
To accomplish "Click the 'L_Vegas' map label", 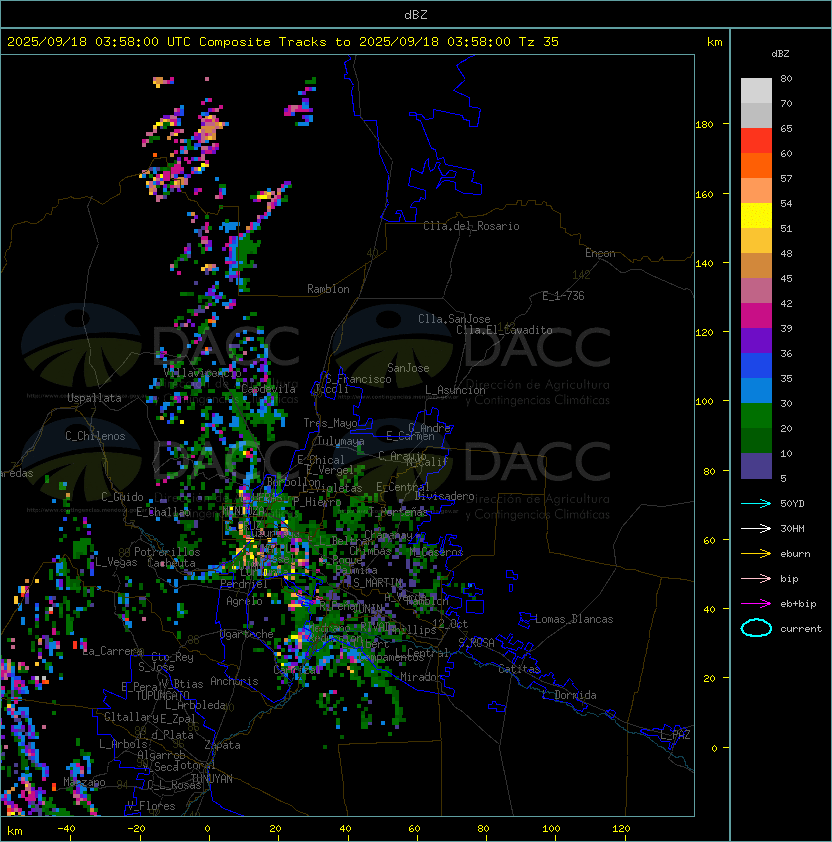I will pyautogui.click(x=116, y=562).
